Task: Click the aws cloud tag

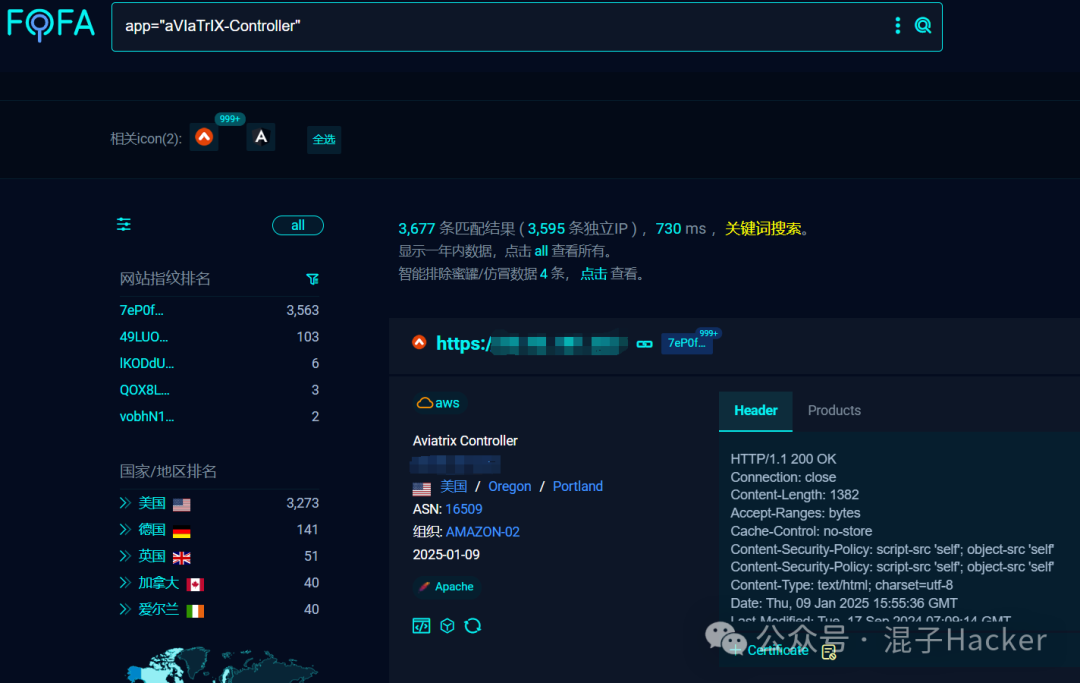Action: tap(438, 403)
